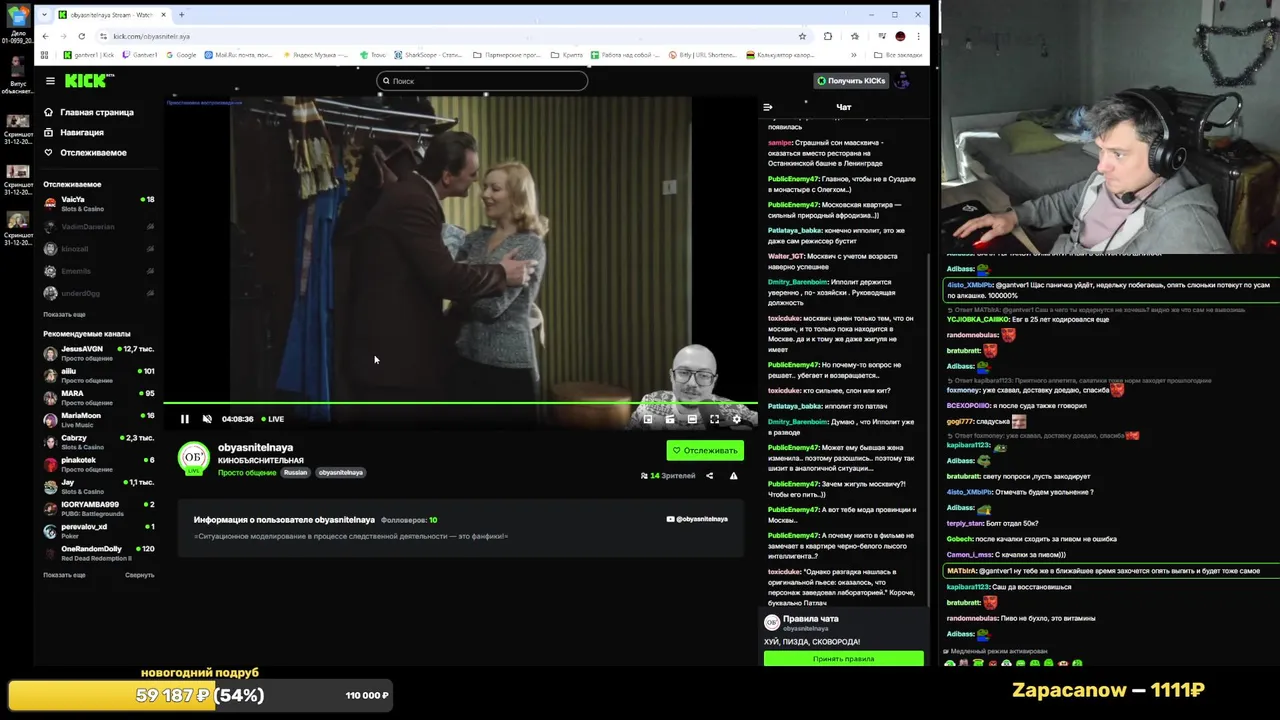Bookmark this page star icon
The image size is (1280, 720).
(x=802, y=36)
